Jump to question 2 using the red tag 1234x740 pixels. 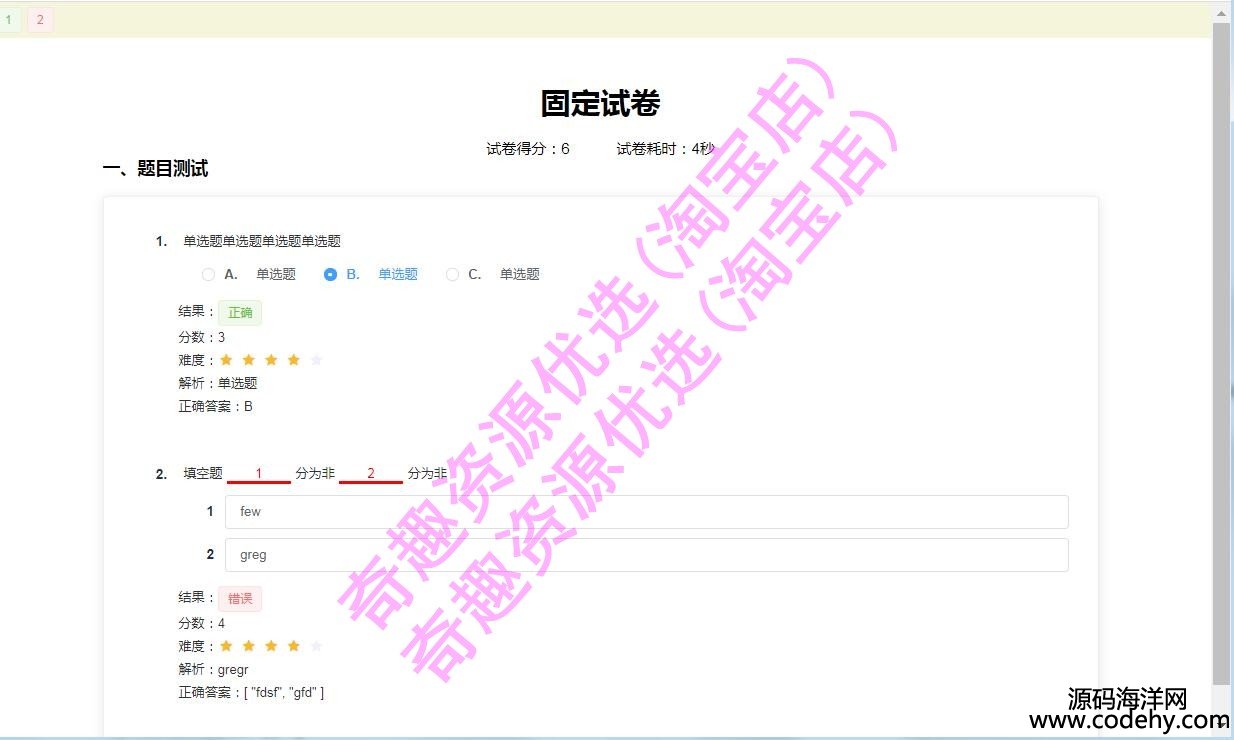40,20
